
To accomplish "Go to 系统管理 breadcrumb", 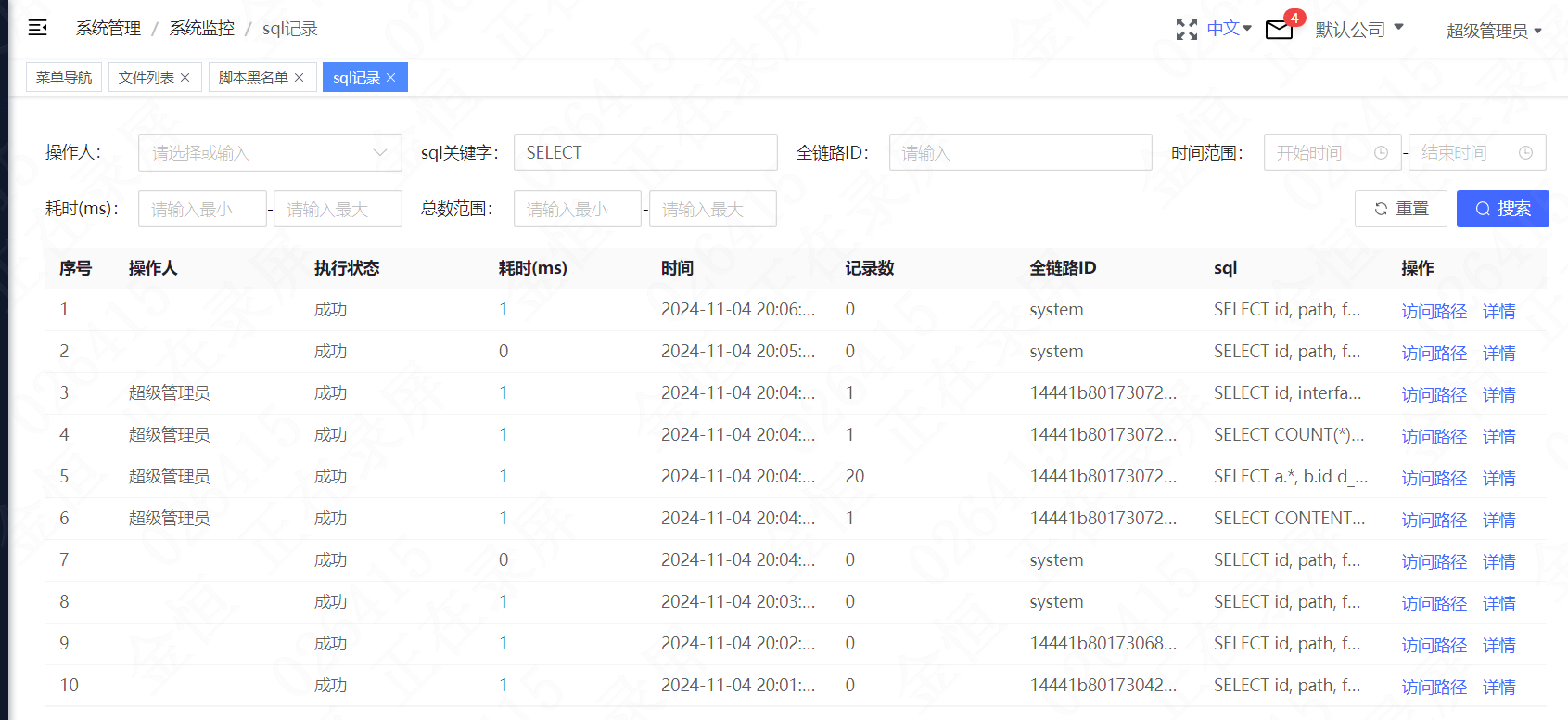I will point(108,29).
